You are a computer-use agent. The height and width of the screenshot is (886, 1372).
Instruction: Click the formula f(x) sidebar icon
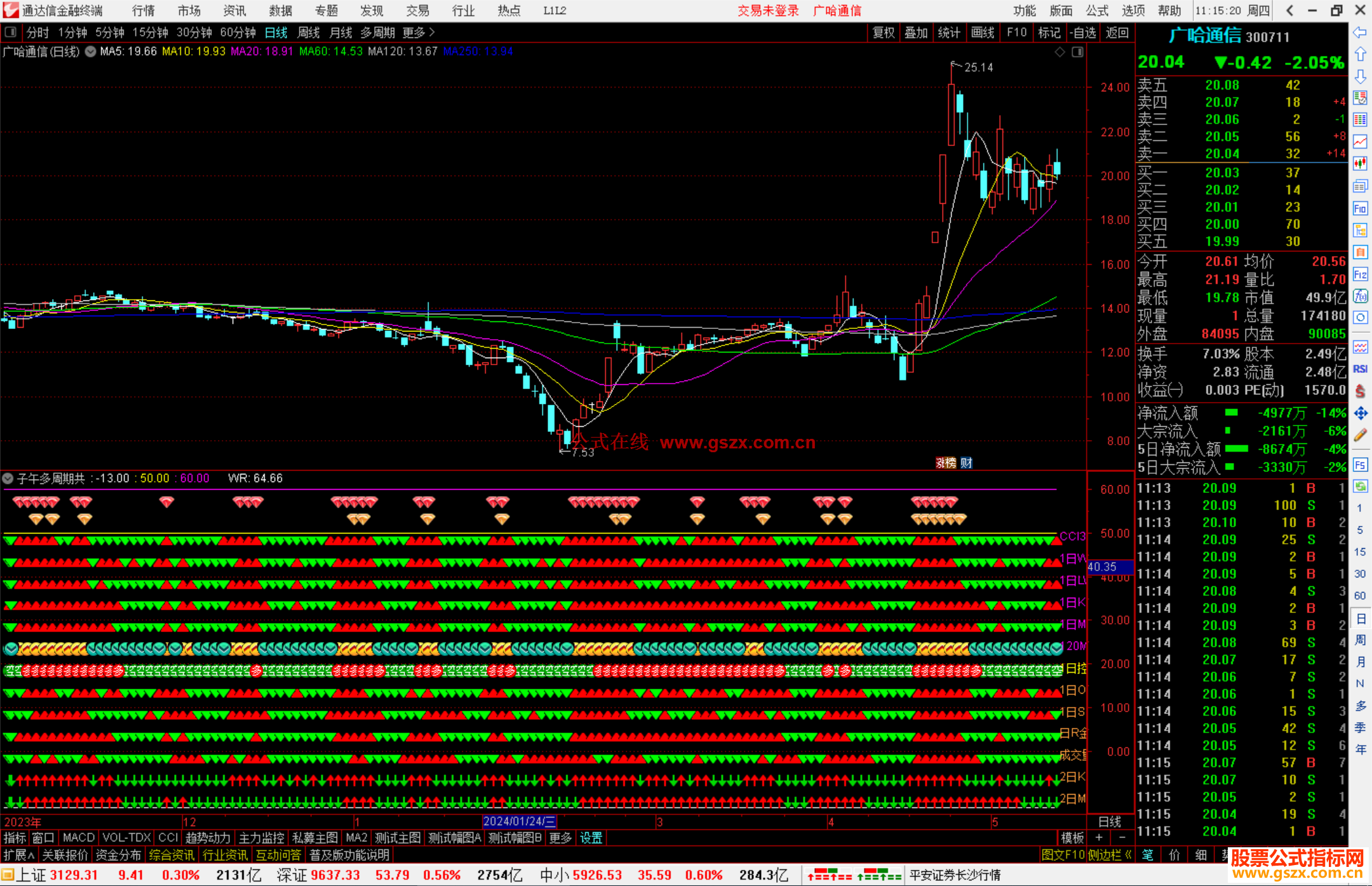(x=1360, y=296)
